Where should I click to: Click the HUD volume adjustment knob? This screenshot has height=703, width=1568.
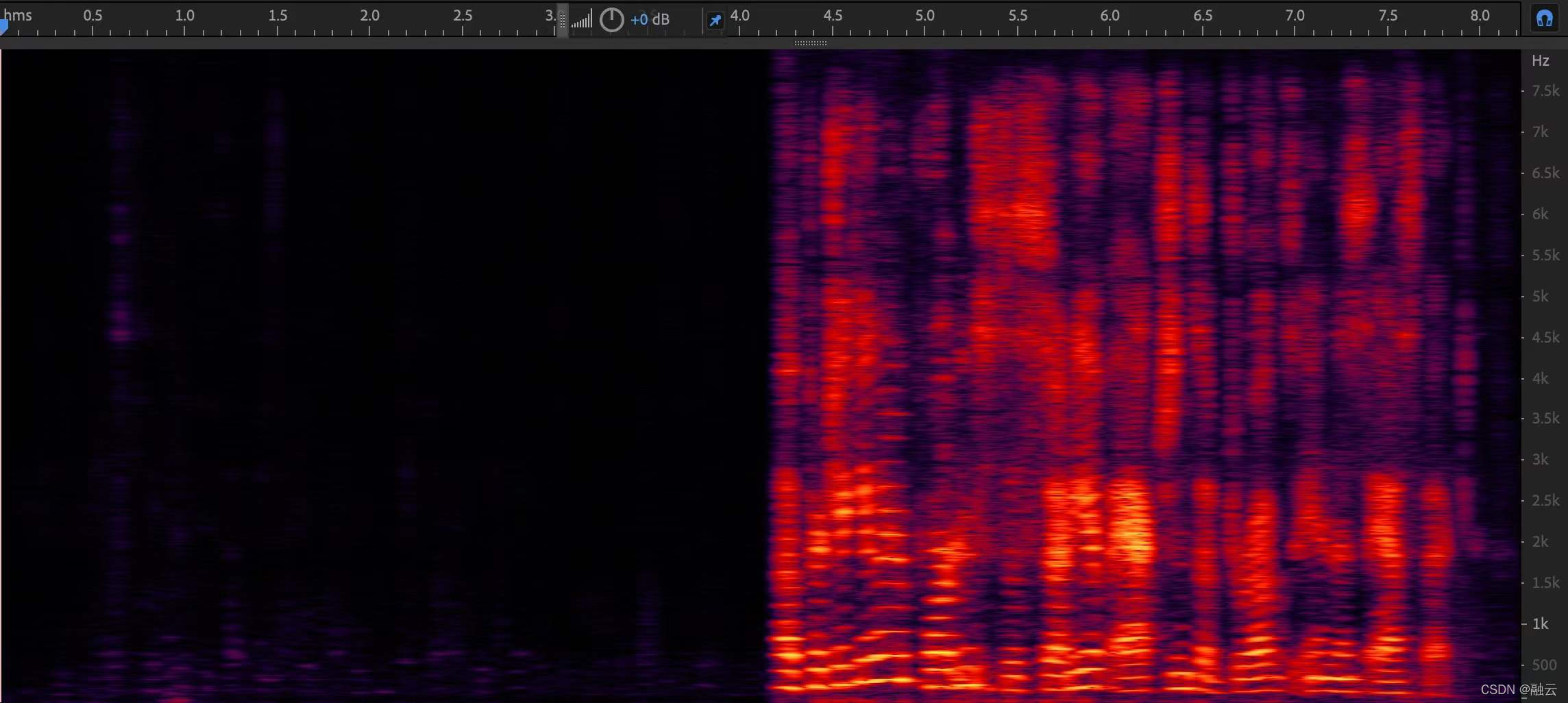tap(611, 20)
